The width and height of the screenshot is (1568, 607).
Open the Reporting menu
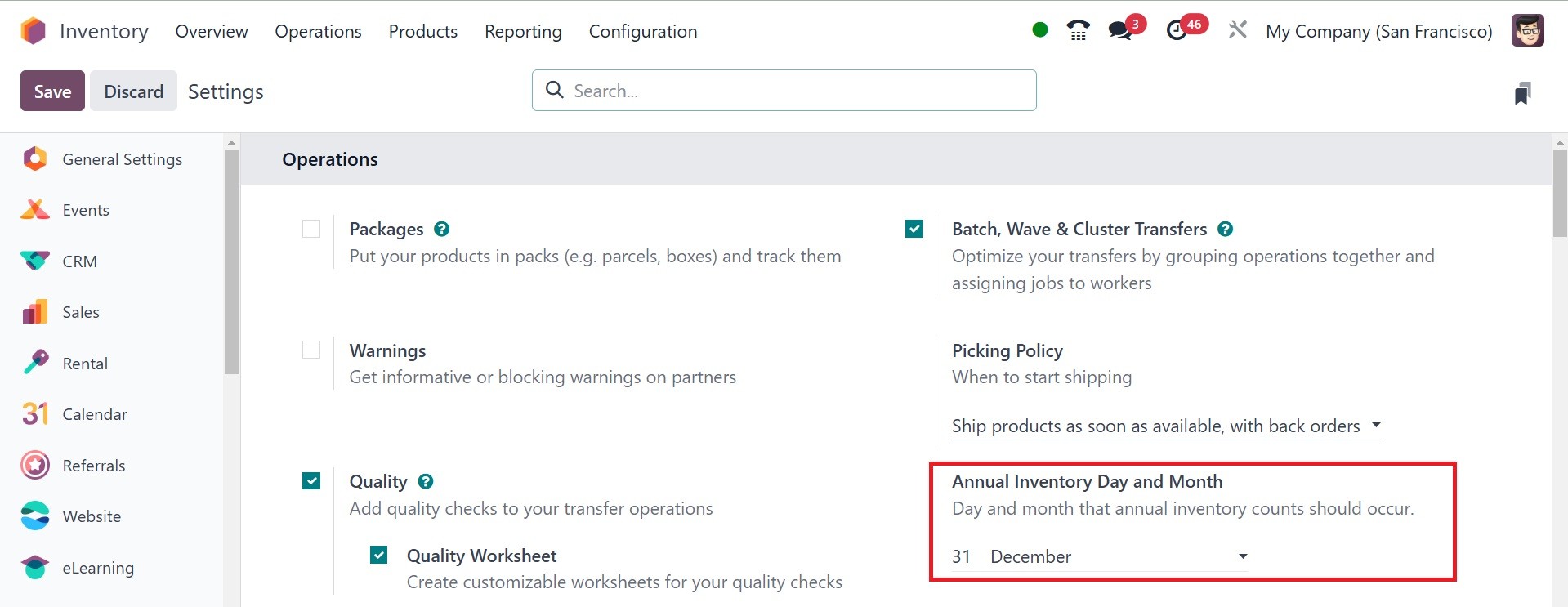pos(523,31)
